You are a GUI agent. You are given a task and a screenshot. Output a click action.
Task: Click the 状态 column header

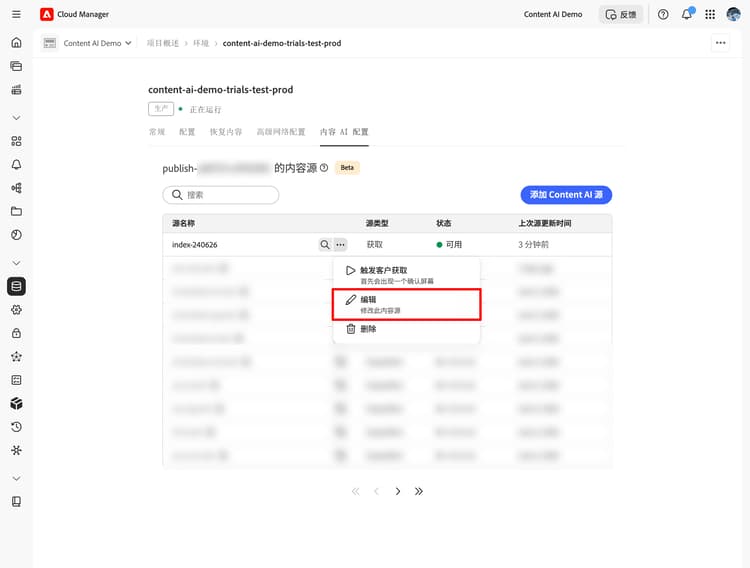443,223
